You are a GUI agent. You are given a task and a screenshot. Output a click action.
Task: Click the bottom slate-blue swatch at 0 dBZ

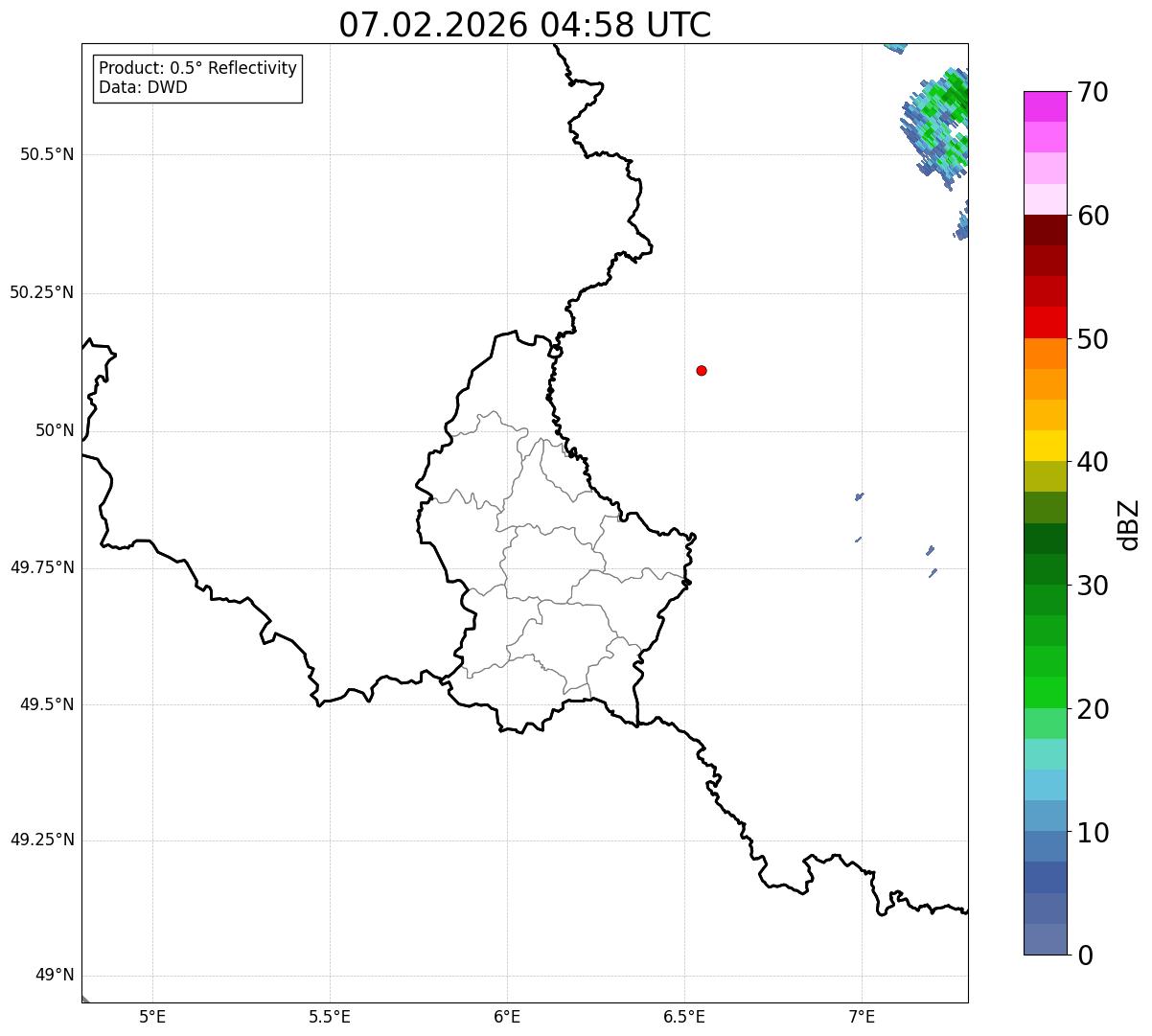coord(1045,939)
